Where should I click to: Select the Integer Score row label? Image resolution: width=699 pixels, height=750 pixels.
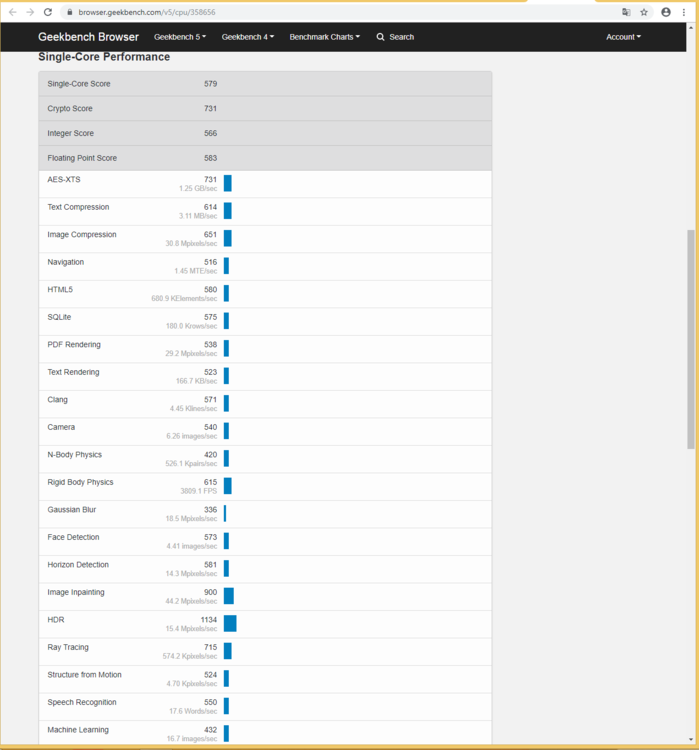click(x=70, y=133)
